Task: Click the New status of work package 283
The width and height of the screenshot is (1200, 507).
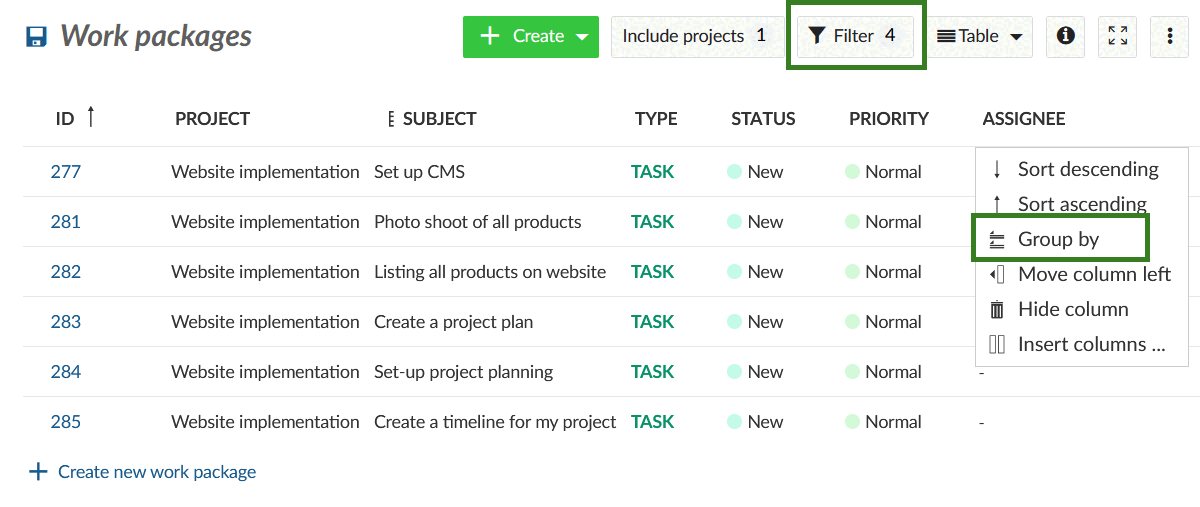Action: [x=765, y=322]
